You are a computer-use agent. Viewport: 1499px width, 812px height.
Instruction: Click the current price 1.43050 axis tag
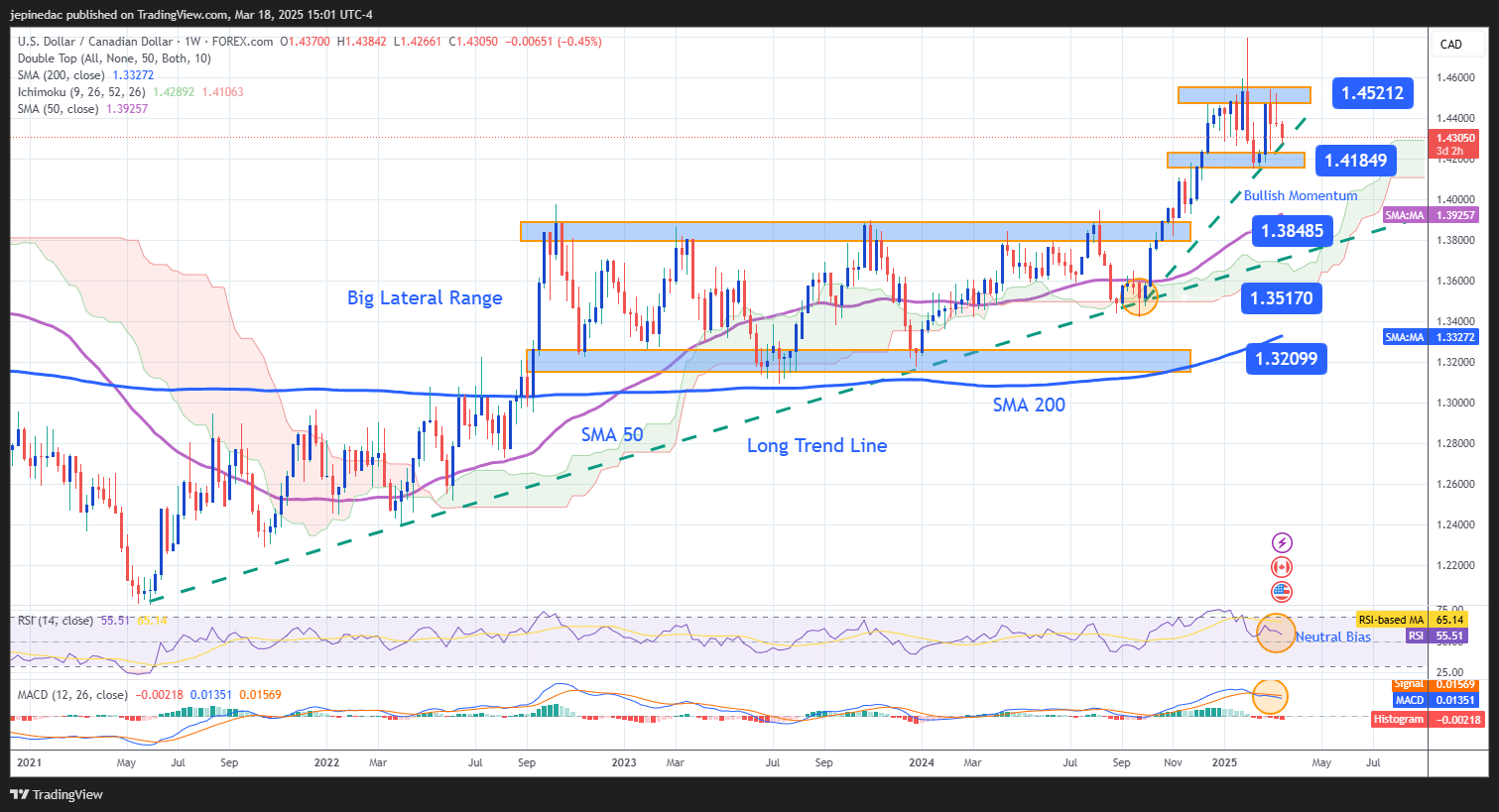tap(1455, 145)
